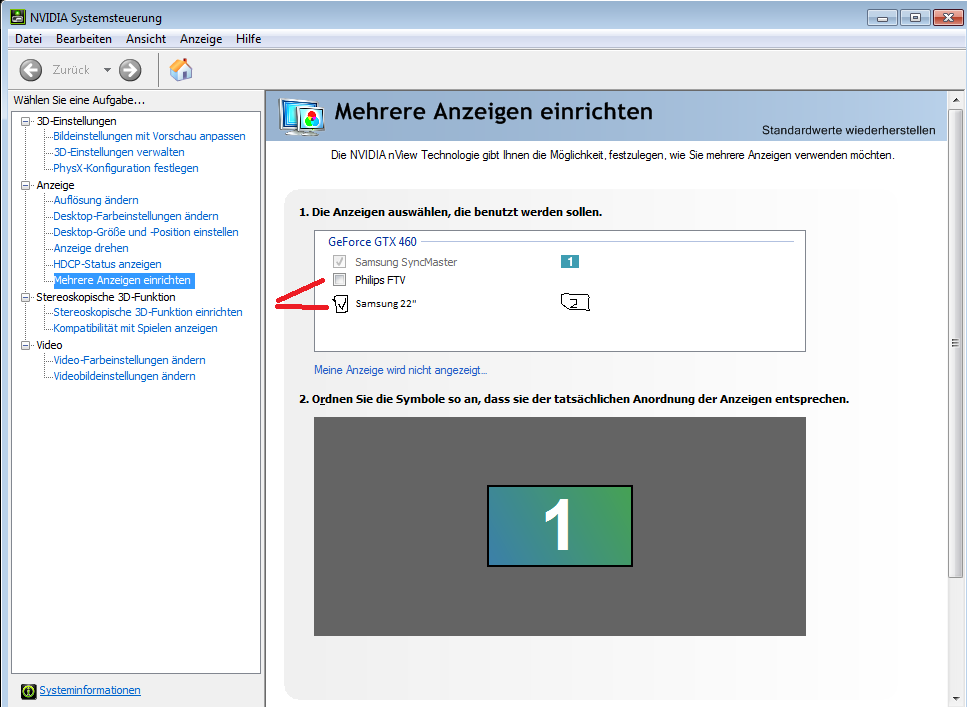Click the multiple displays header icon
Screen dimensions: 967x707
(302, 116)
